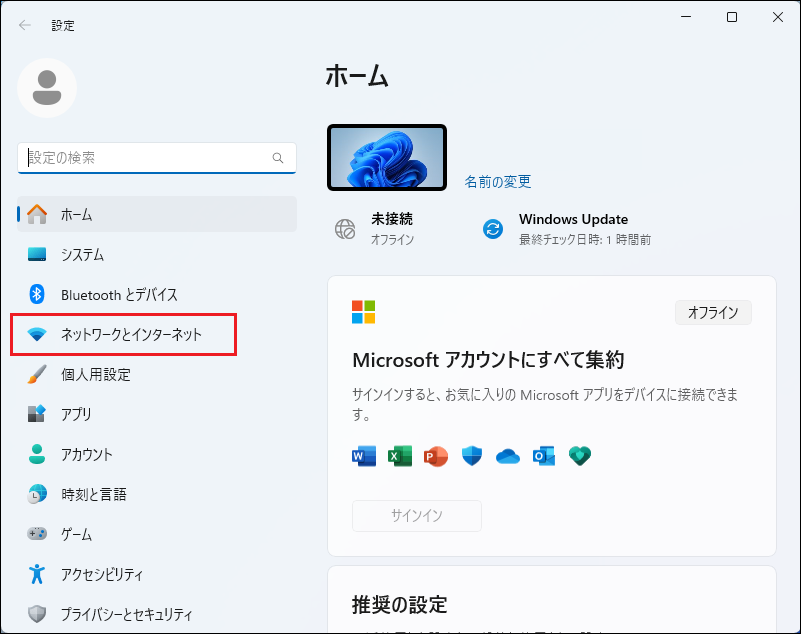Click the Windows Update sync icon
The height and width of the screenshot is (634, 801).
(x=493, y=229)
